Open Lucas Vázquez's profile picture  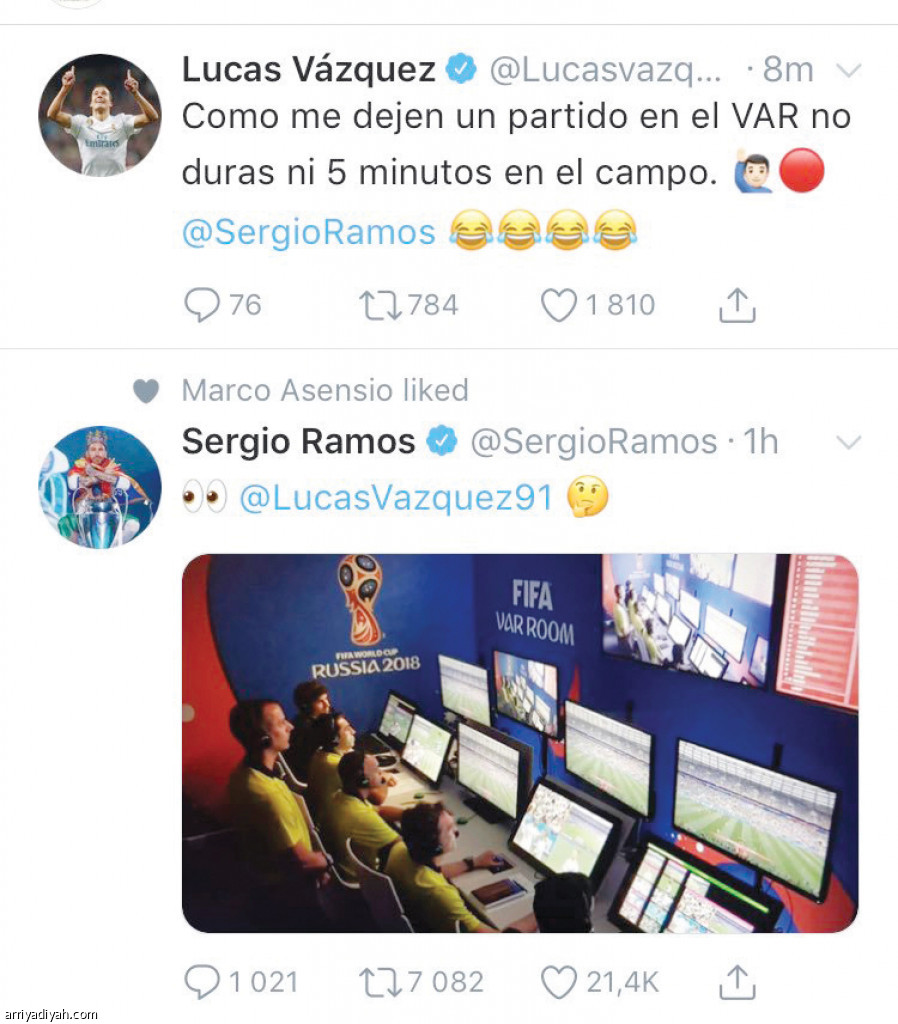point(100,115)
